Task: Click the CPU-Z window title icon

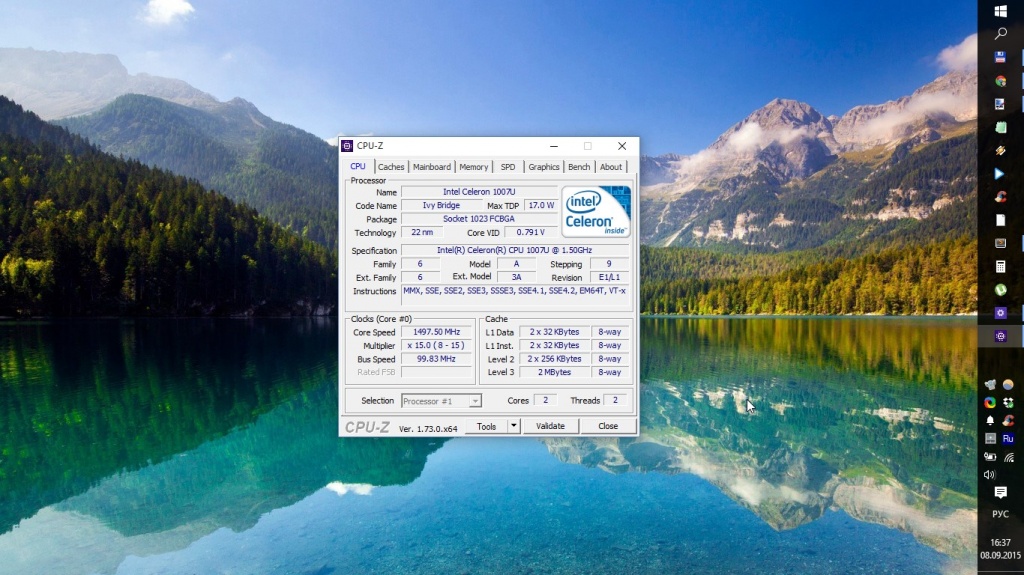Action: point(347,146)
